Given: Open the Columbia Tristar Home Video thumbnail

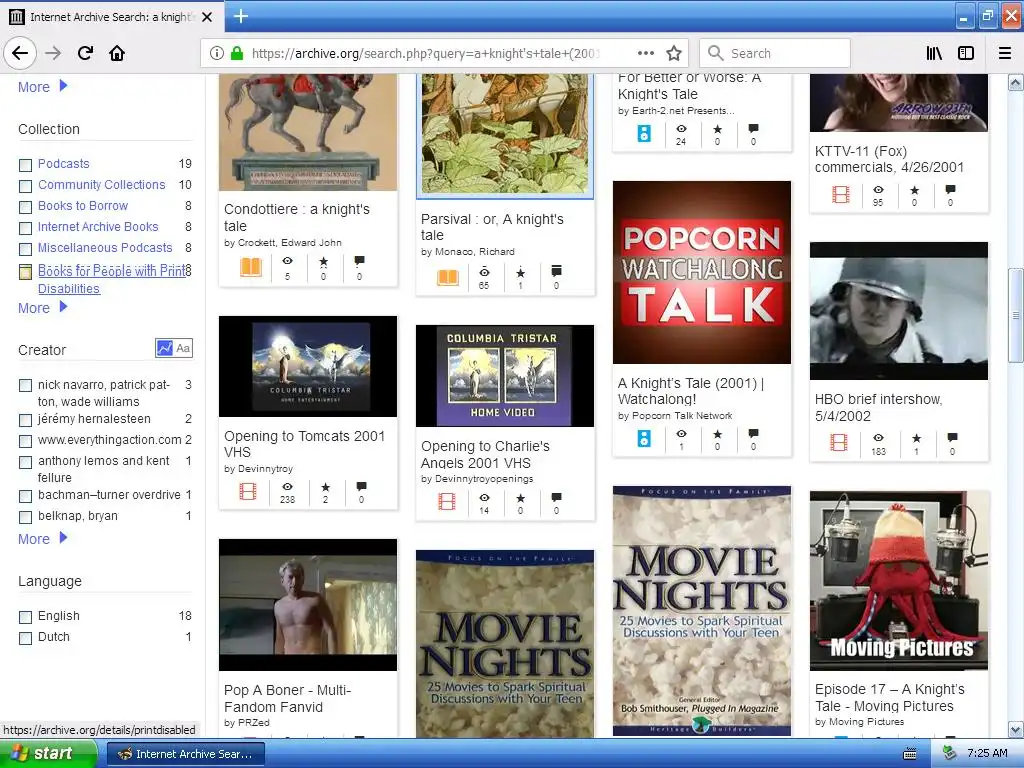Looking at the screenshot, I should (x=505, y=376).
